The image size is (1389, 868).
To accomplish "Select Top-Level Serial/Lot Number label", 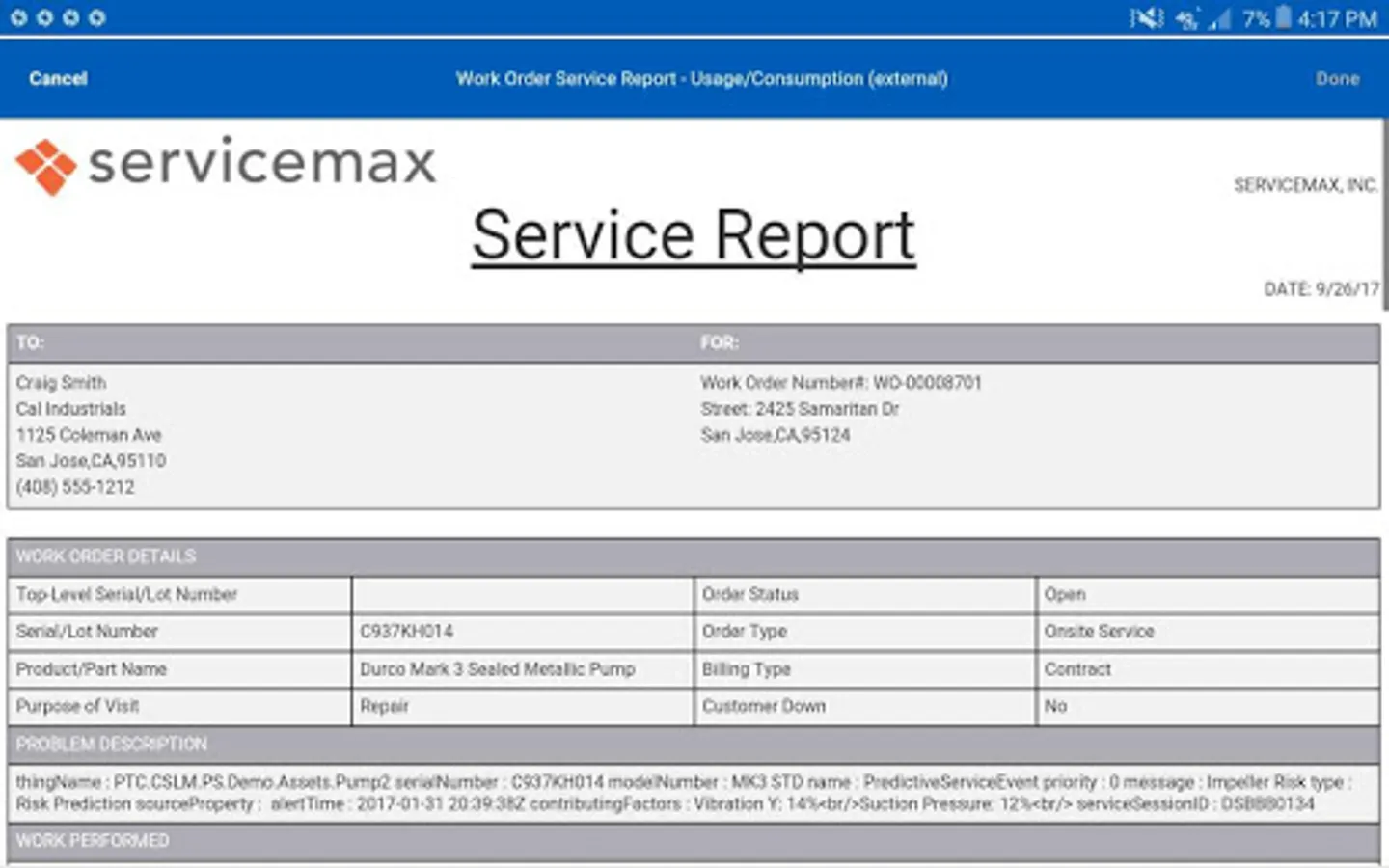I will coord(126,594).
